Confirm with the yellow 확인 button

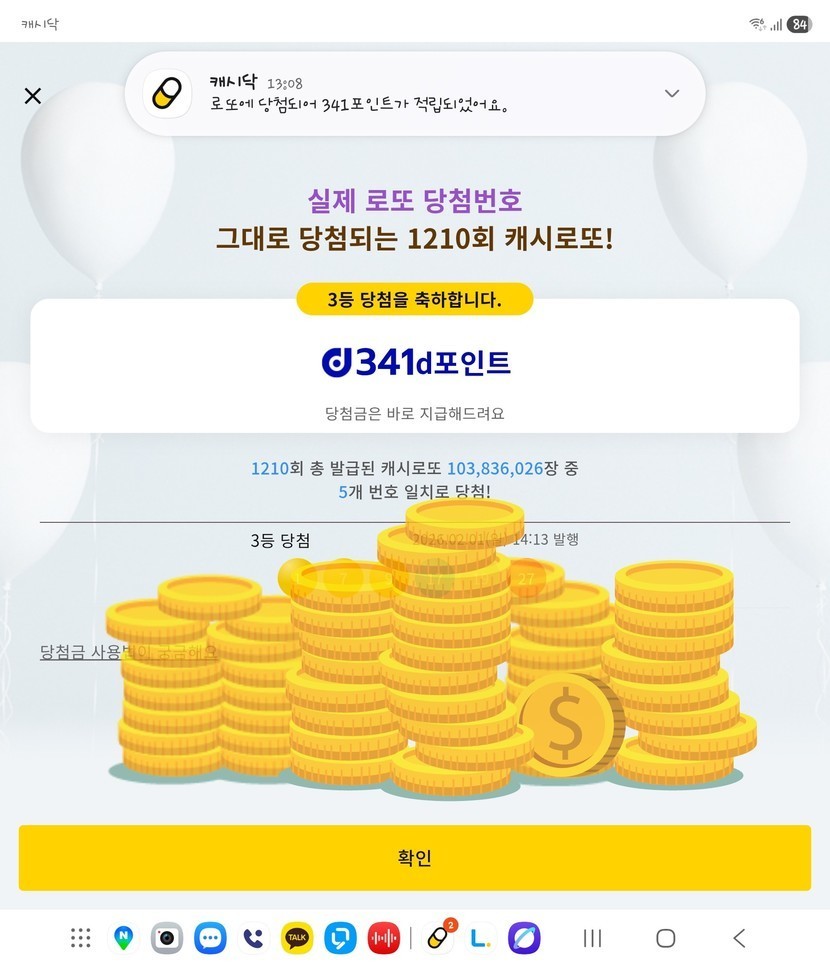(415, 858)
